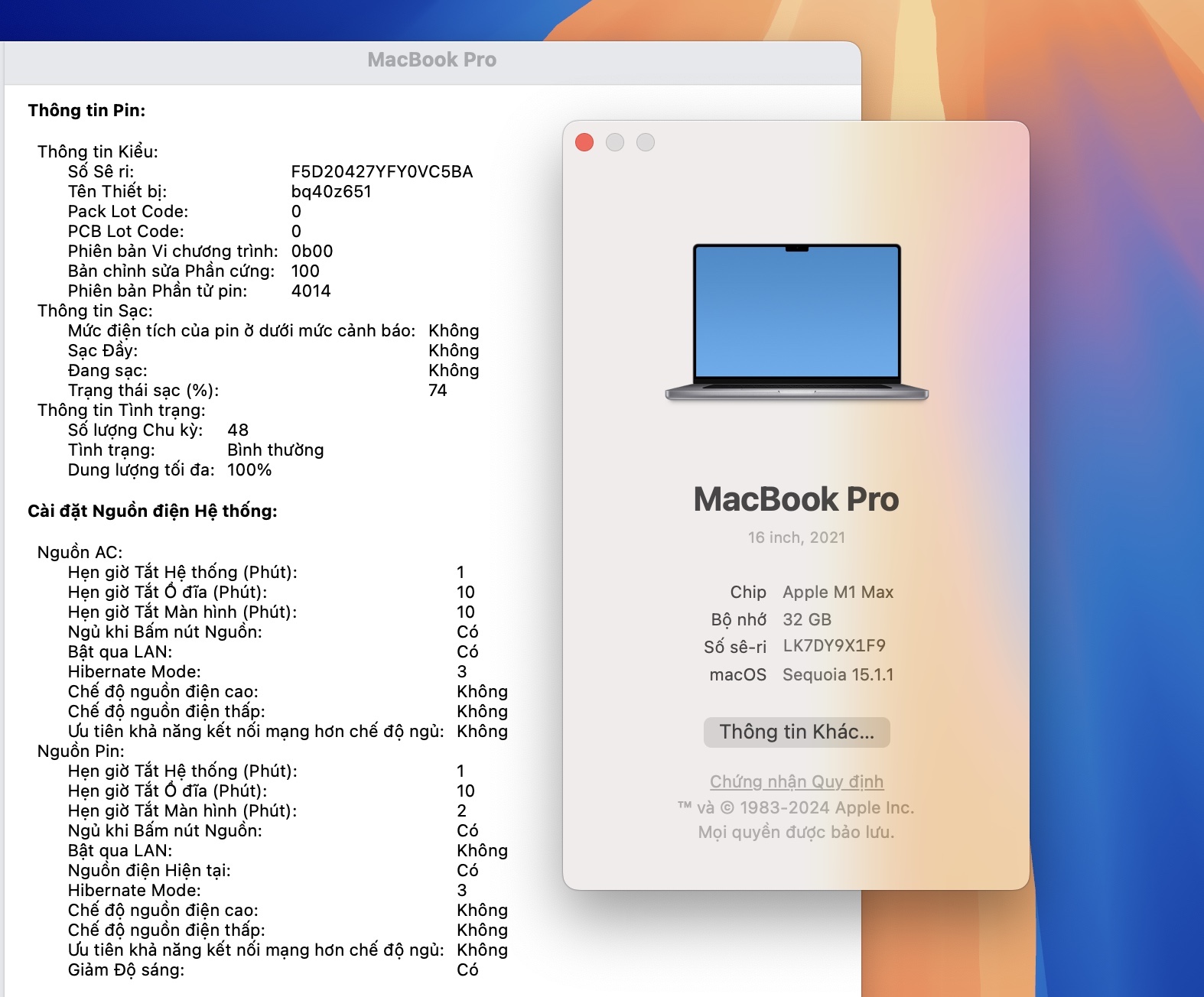Open "Thông tin Khác..." for more info
Viewport: 1204px width, 997px height.
point(796,732)
